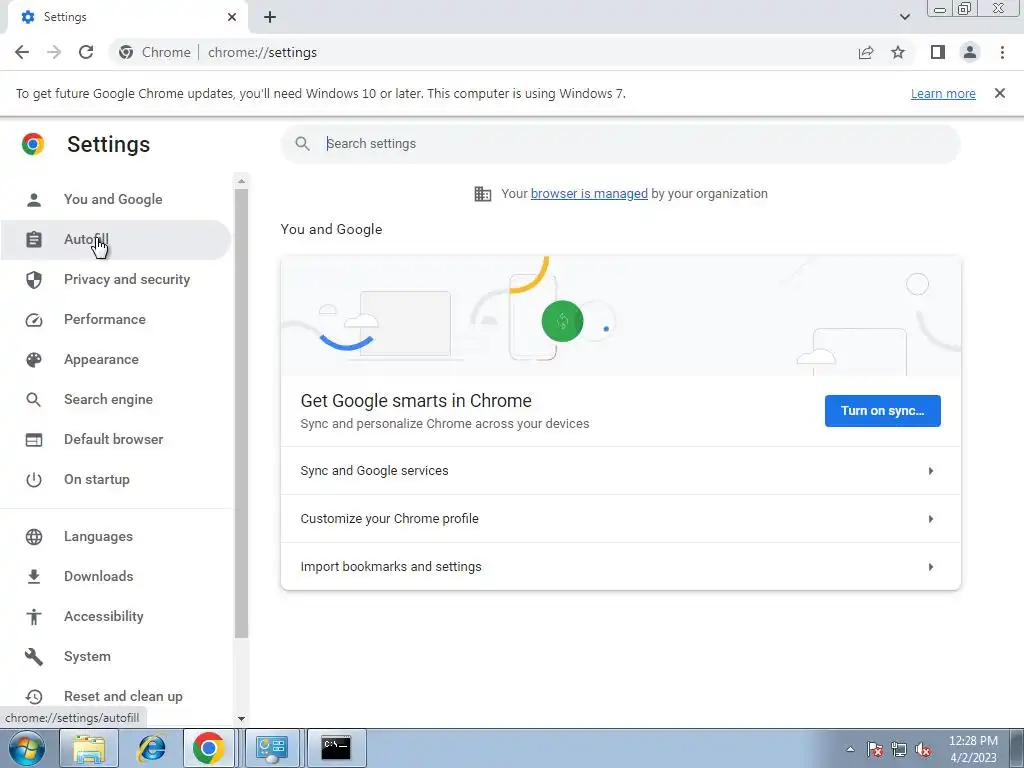Click the Chrome taskbar icon
Screen dimensions: 1024x768
pos(209,748)
